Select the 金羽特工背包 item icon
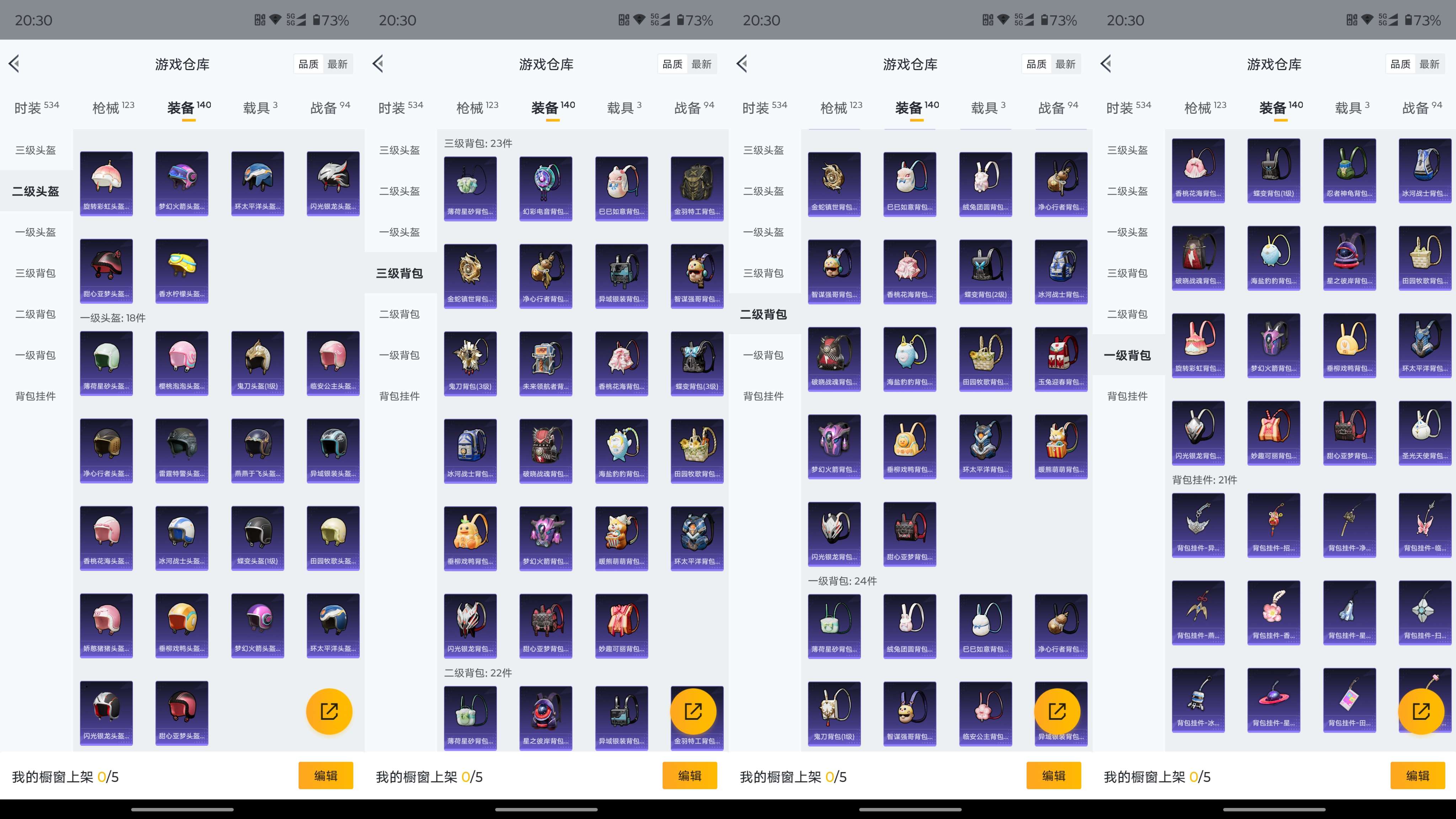This screenshot has height=819, width=1456. click(697, 188)
